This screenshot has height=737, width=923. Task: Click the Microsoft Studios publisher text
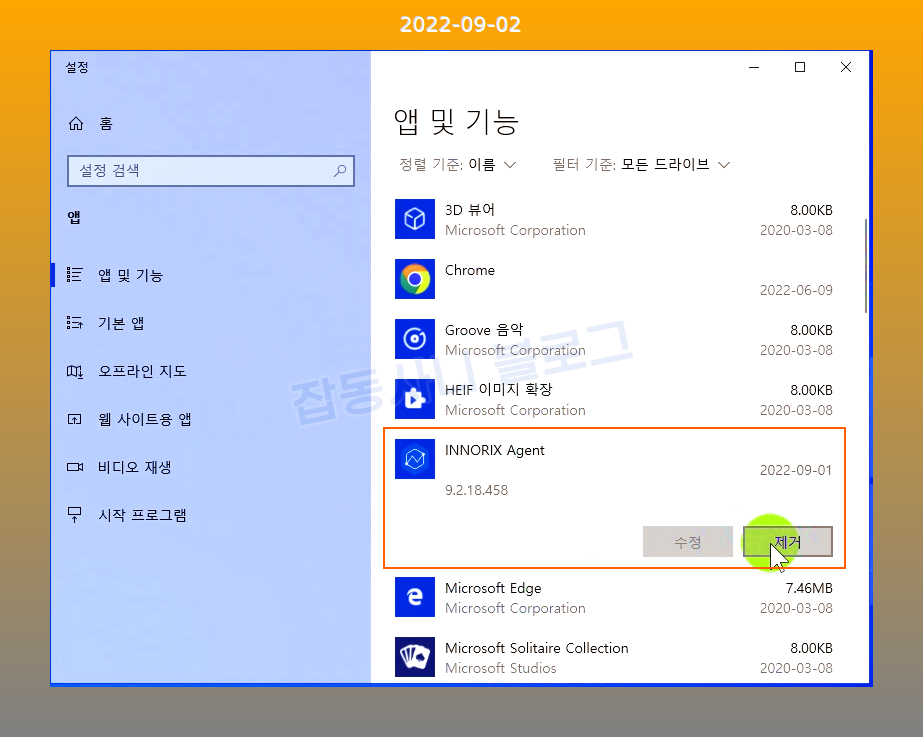(x=500, y=668)
